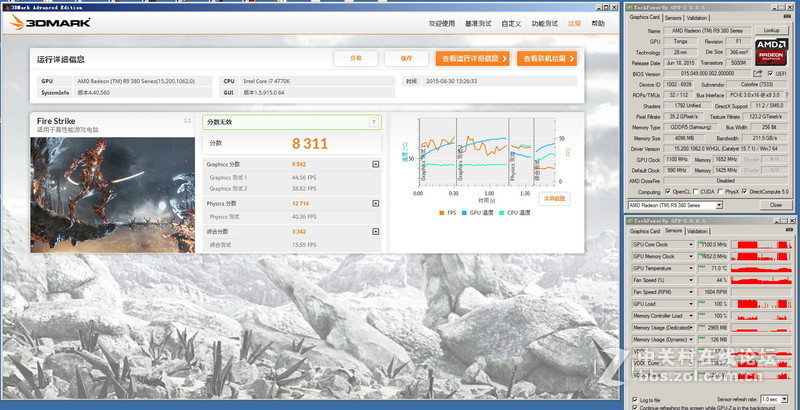The width and height of the screenshot is (800, 410).
Task: Open the Memory Controller Load sensor dropdown
Action: click(x=691, y=316)
